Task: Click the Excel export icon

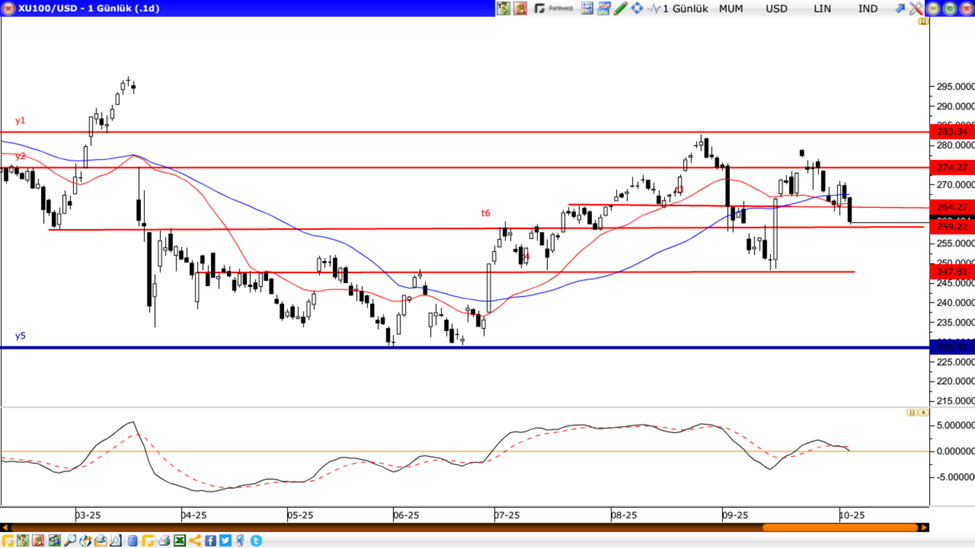Action: coord(180,541)
